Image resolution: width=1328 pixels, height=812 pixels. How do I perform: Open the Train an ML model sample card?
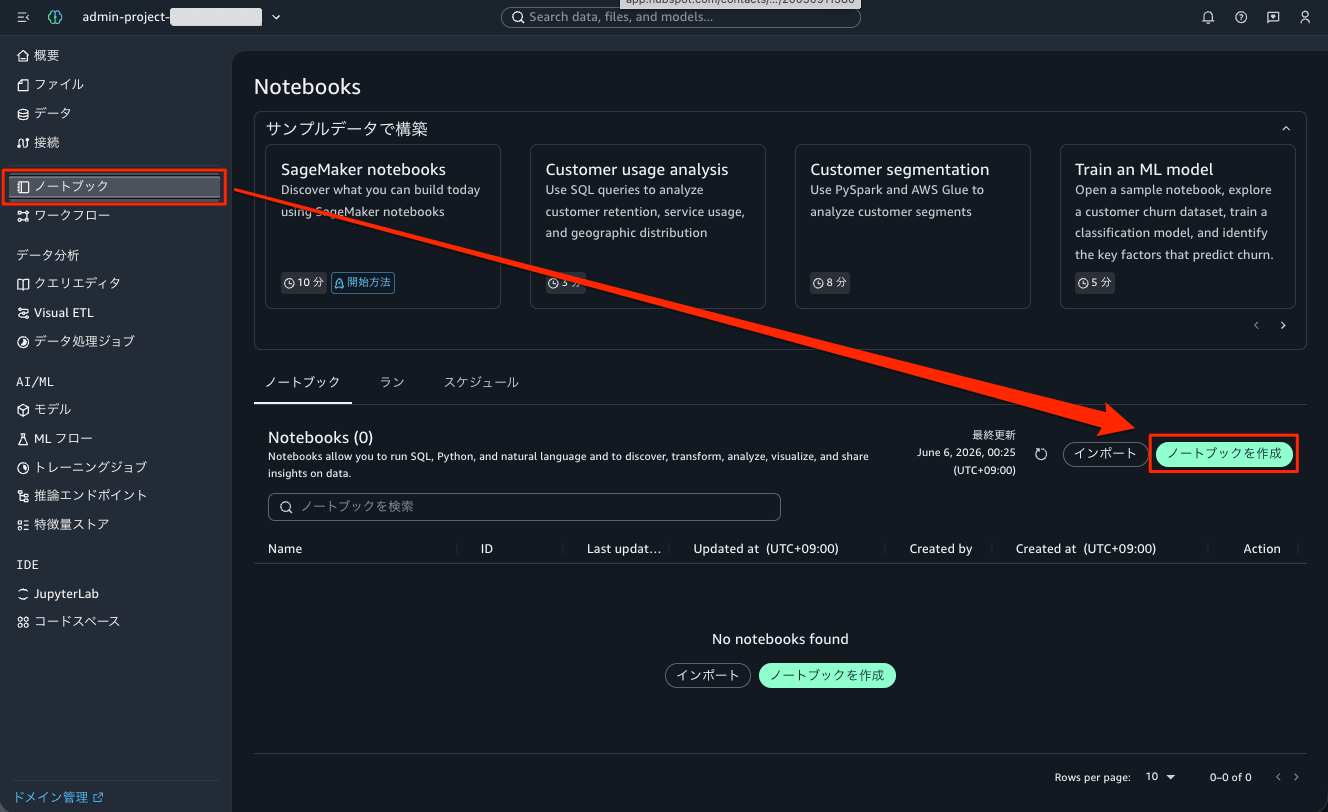1178,226
